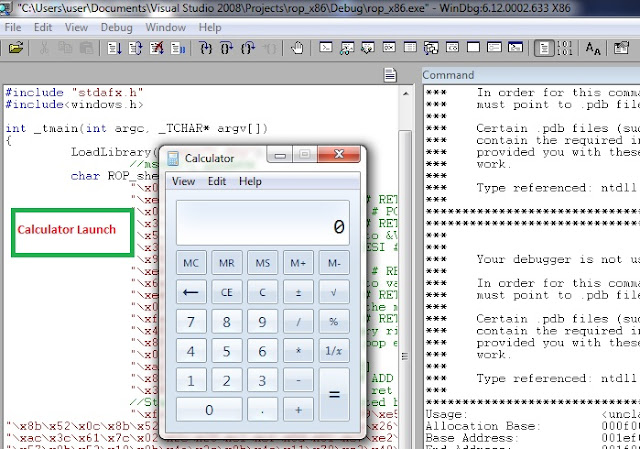This screenshot has height=449, width=640.
Task: Click the Calculator backspace arrow button
Action: (x=191, y=292)
